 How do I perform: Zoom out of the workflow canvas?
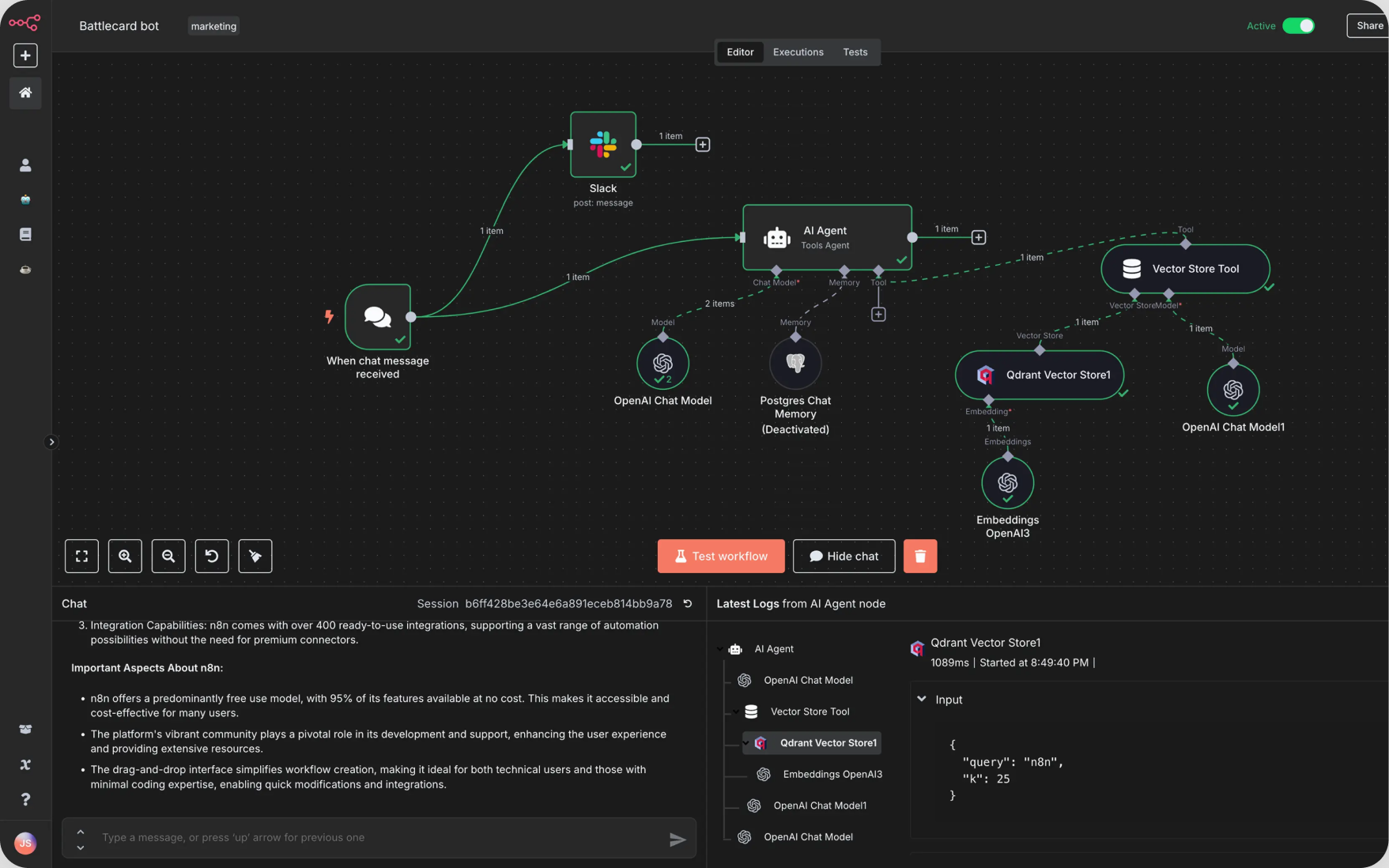(x=168, y=556)
